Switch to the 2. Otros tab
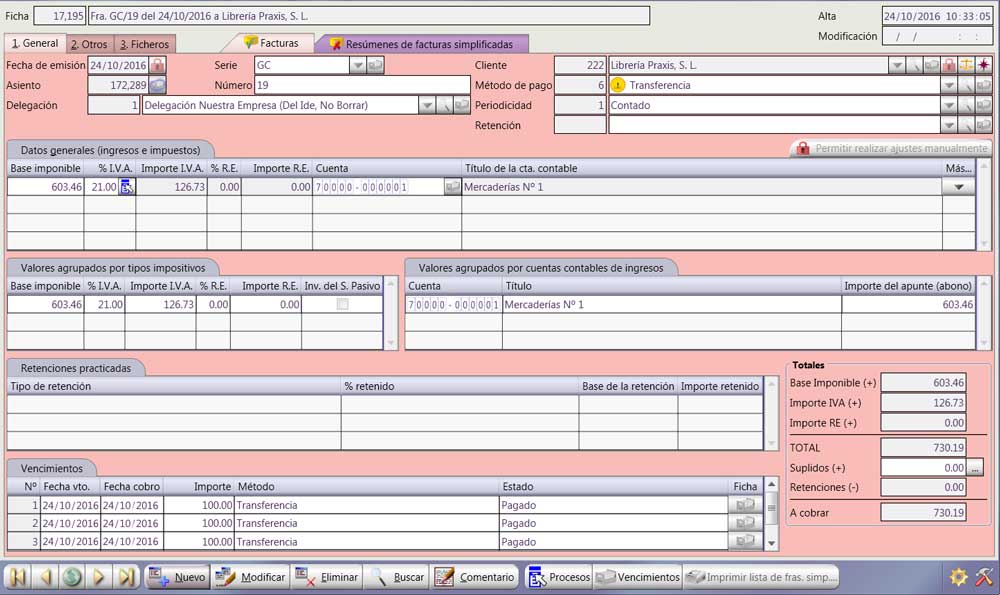Screen dimensions: 1000x595 89,44
